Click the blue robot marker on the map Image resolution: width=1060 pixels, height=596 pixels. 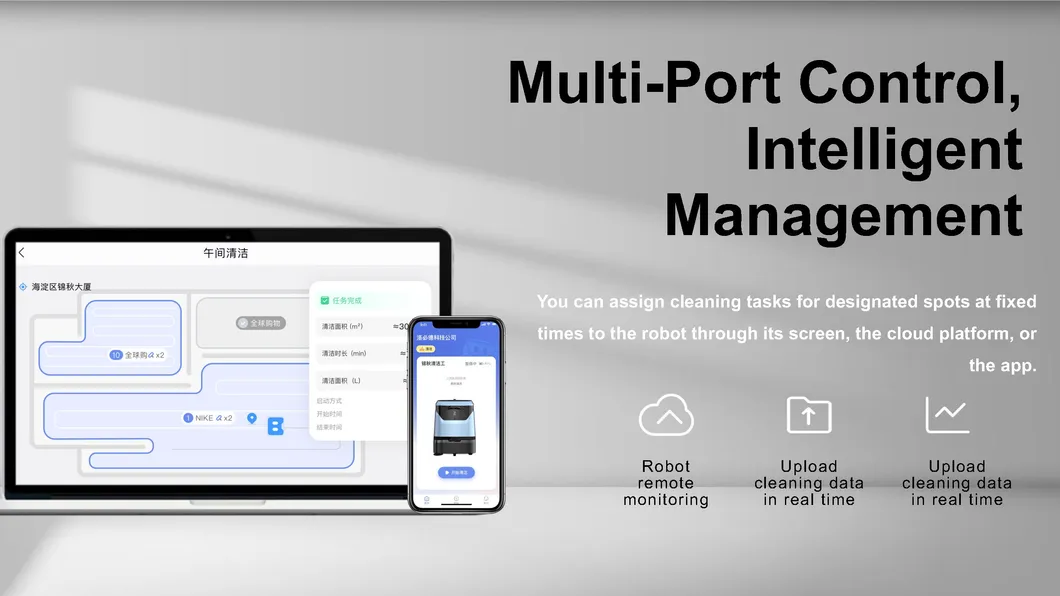[276, 426]
